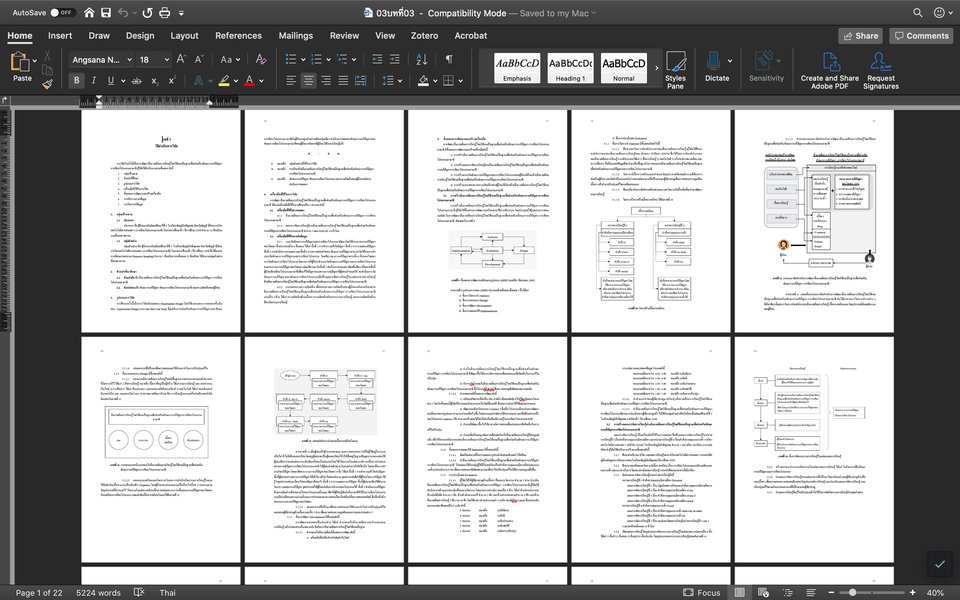Toggle strikethrough formatting
This screenshot has width=960, height=600.
point(136,80)
